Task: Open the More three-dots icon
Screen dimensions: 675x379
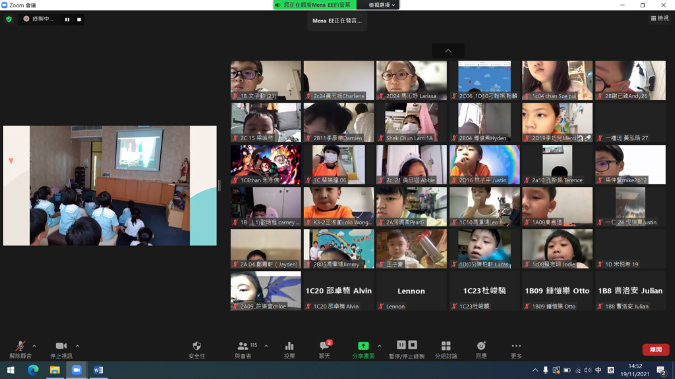Action: (x=516, y=346)
